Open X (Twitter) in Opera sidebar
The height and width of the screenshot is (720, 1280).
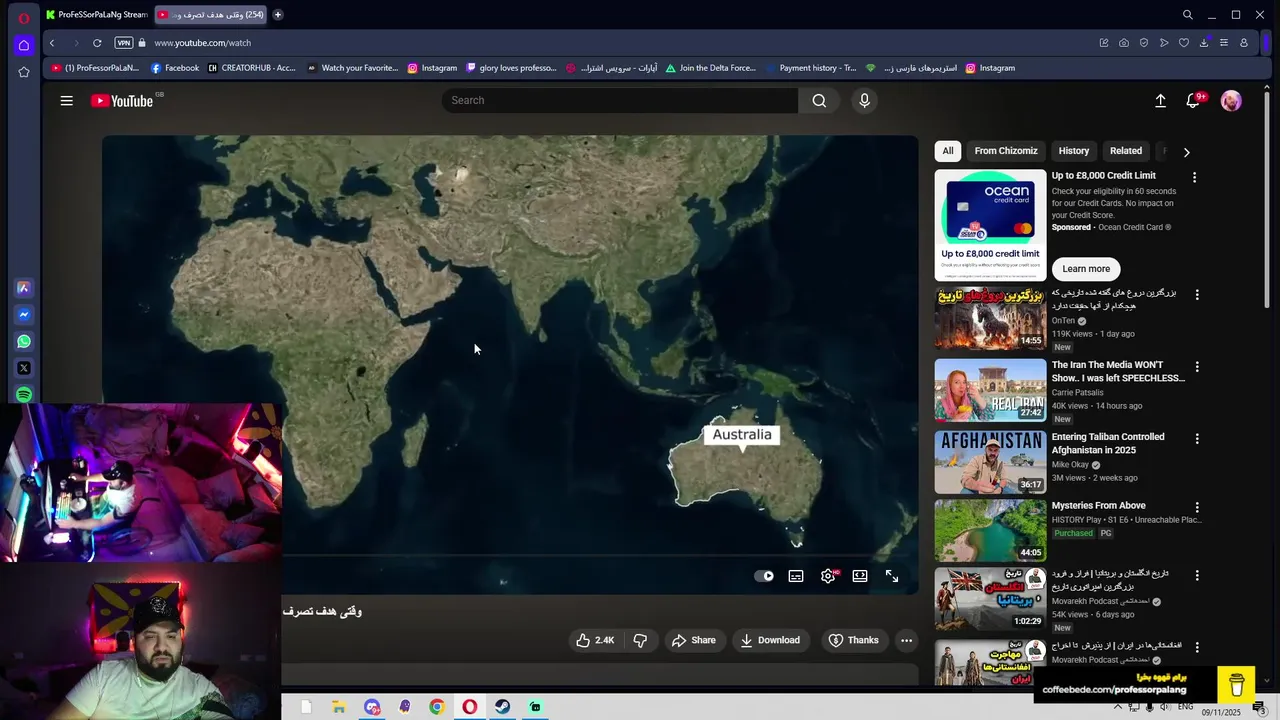[24, 368]
